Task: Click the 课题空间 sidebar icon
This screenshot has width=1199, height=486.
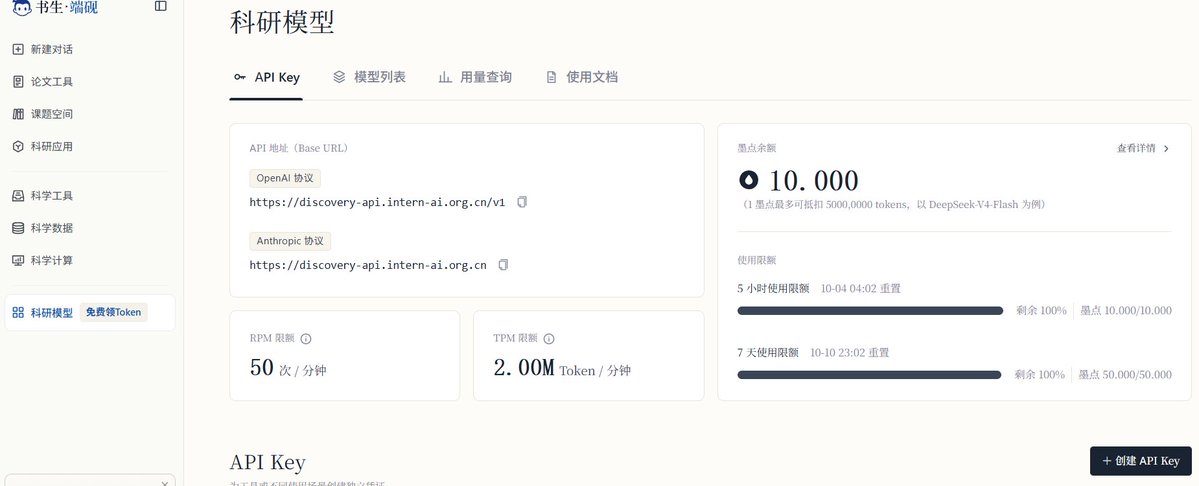Action: point(18,114)
